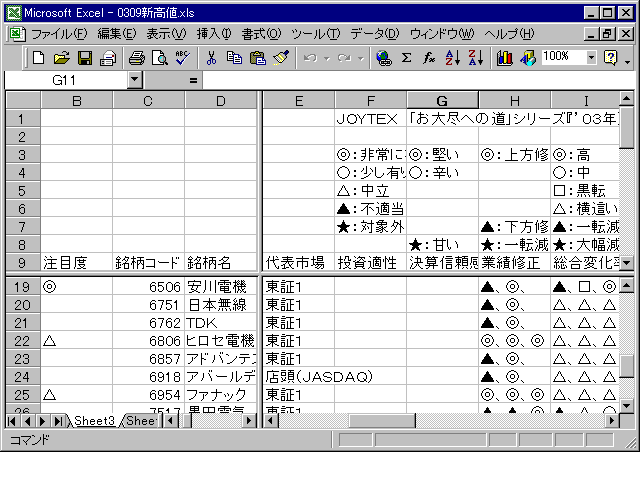Click lower pane vertical scroll down arrow
The width and height of the screenshot is (640, 480).
click(627, 405)
